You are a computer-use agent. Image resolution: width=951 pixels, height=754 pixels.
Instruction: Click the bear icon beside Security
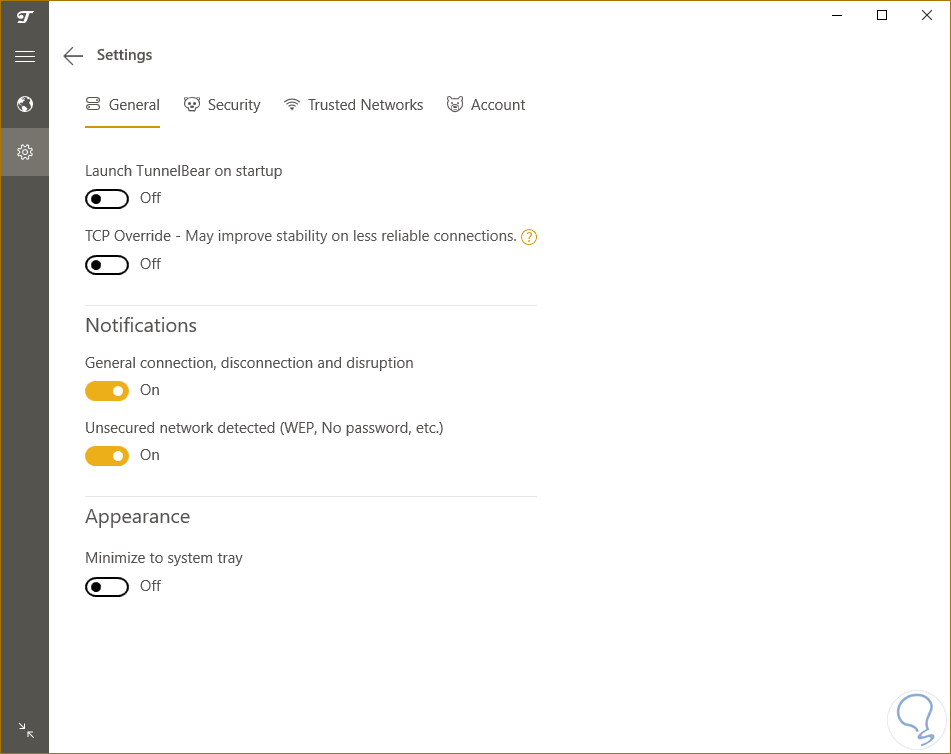(192, 105)
